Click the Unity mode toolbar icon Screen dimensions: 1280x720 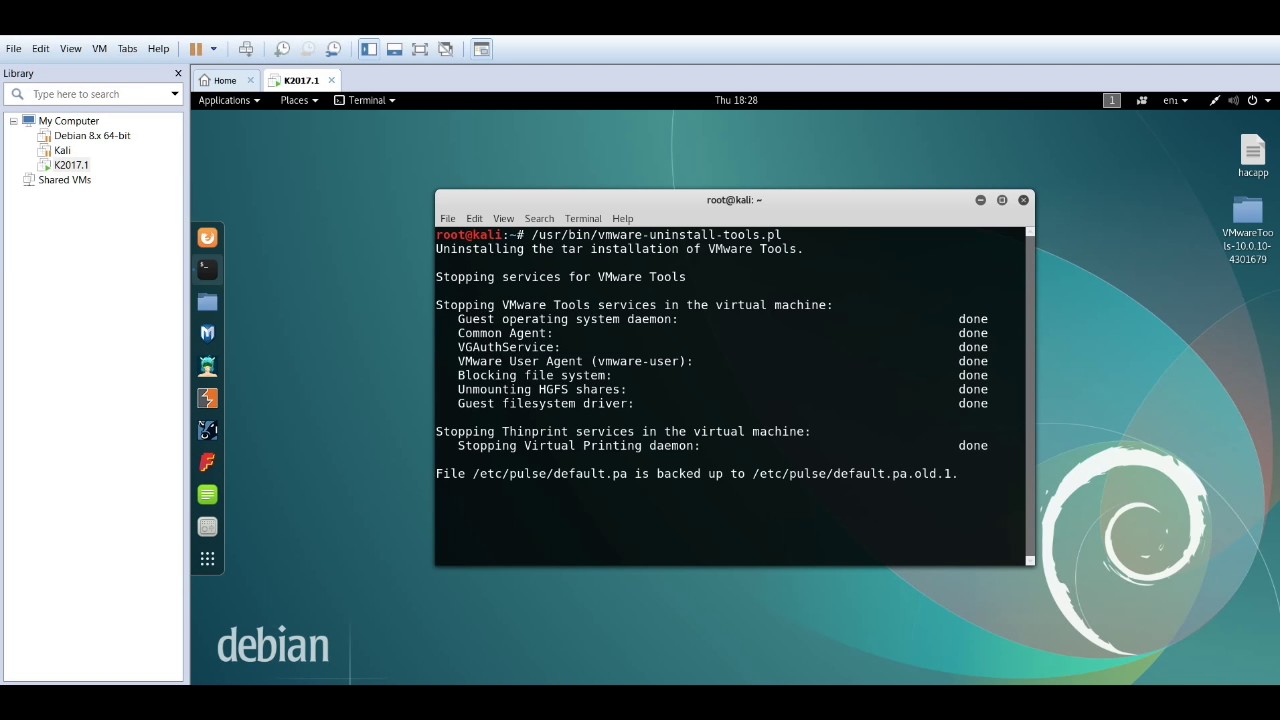tap(446, 49)
